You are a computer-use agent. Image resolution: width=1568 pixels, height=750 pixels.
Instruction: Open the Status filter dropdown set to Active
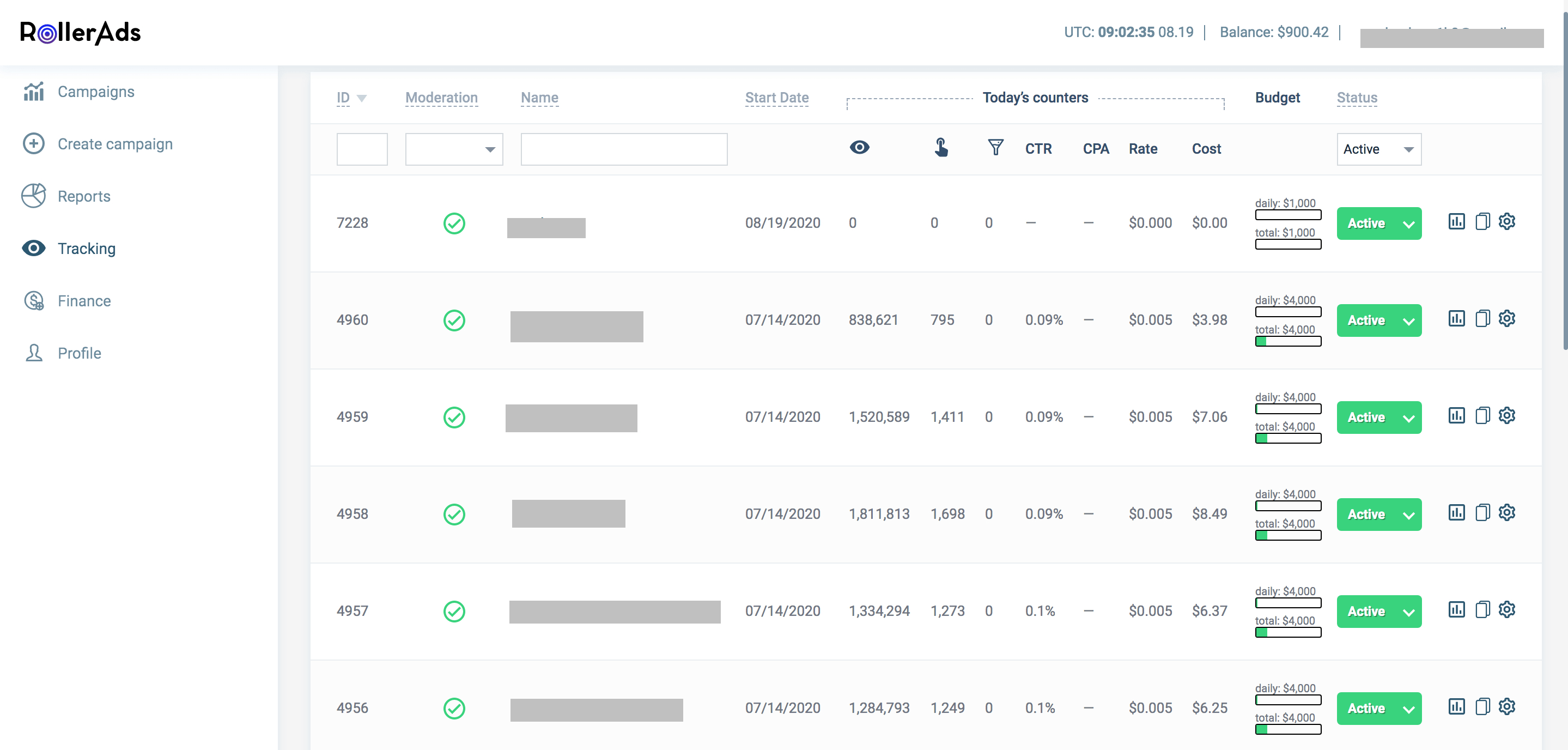[1379, 149]
